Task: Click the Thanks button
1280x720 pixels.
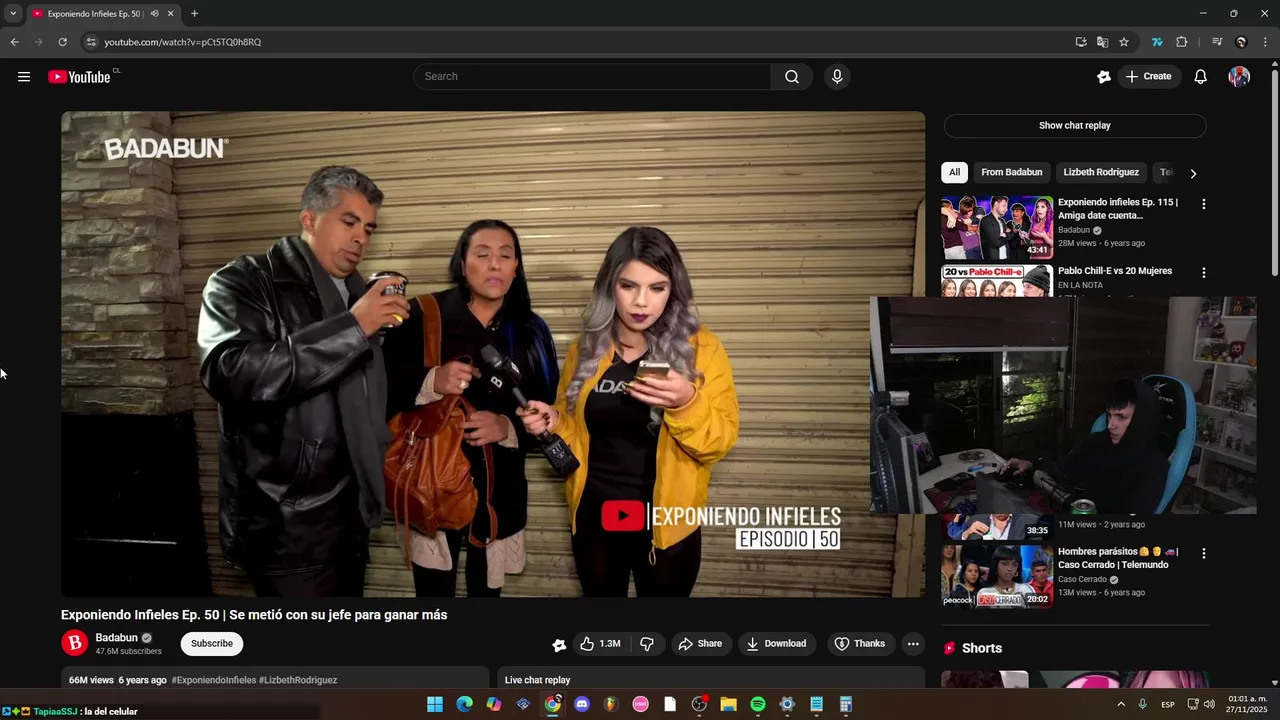Action: (x=860, y=644)
